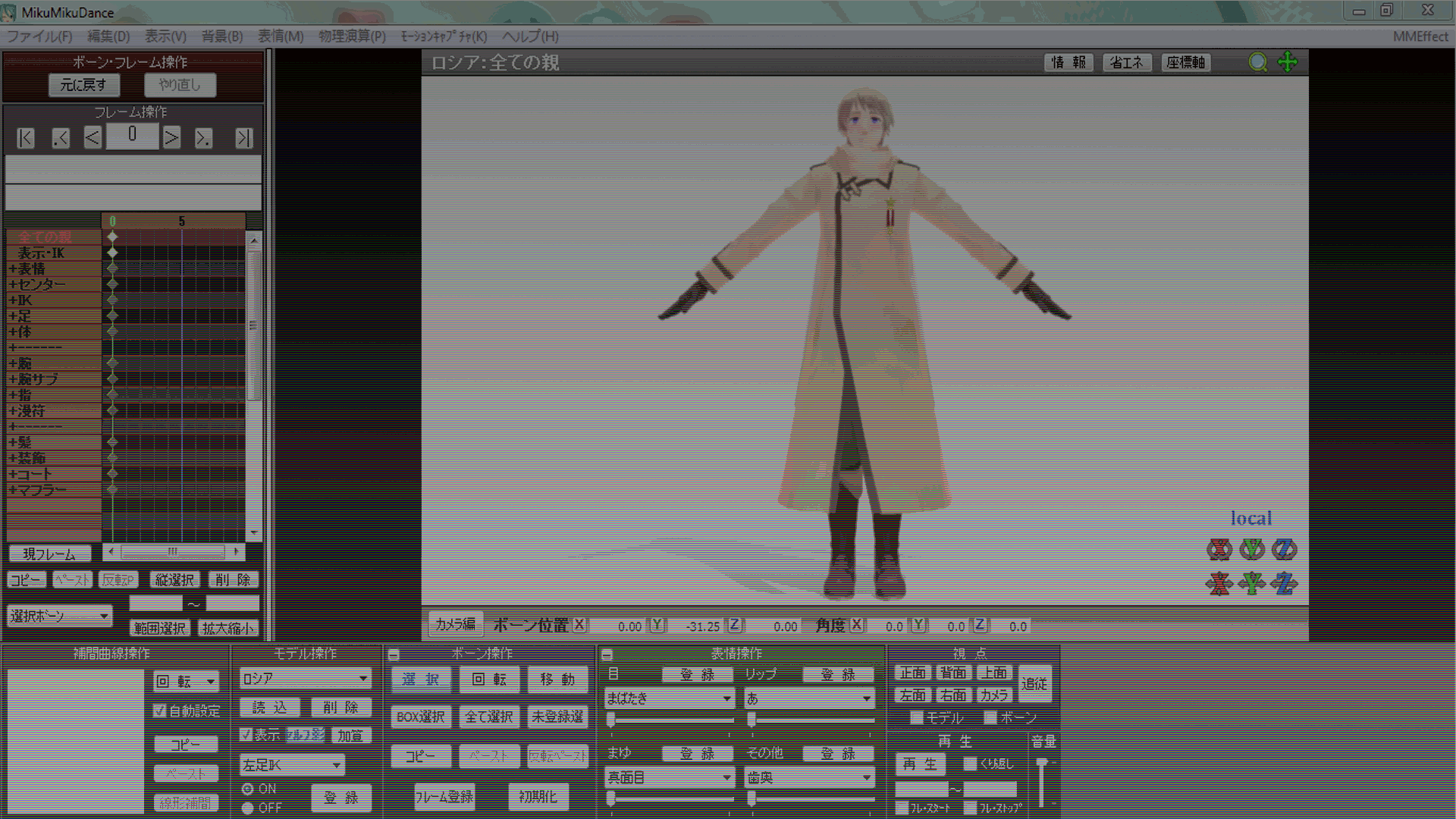Click the 座標軸 button
The height and width of the screenshot is (819, 1456).
(x=1185, y=62)
